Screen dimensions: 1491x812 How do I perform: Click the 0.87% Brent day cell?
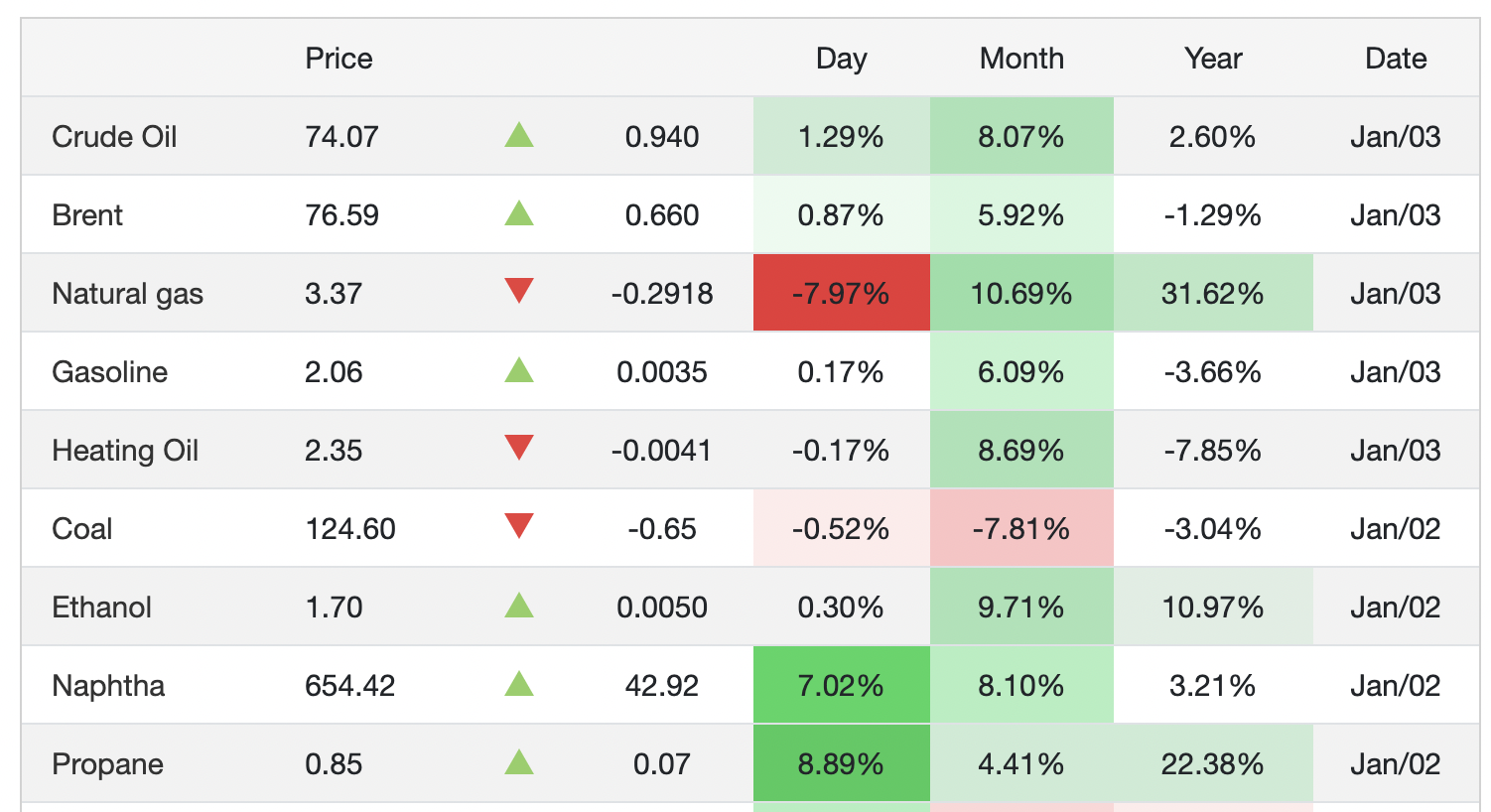[841, 214]
